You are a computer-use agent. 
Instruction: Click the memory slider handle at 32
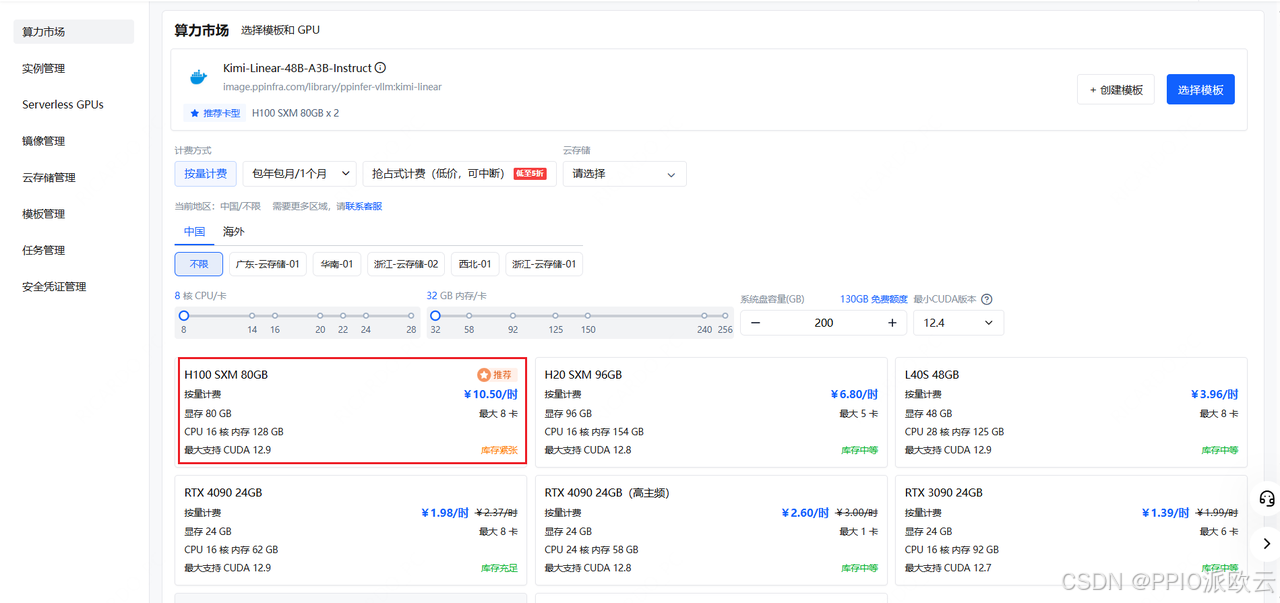coord(435,315)
